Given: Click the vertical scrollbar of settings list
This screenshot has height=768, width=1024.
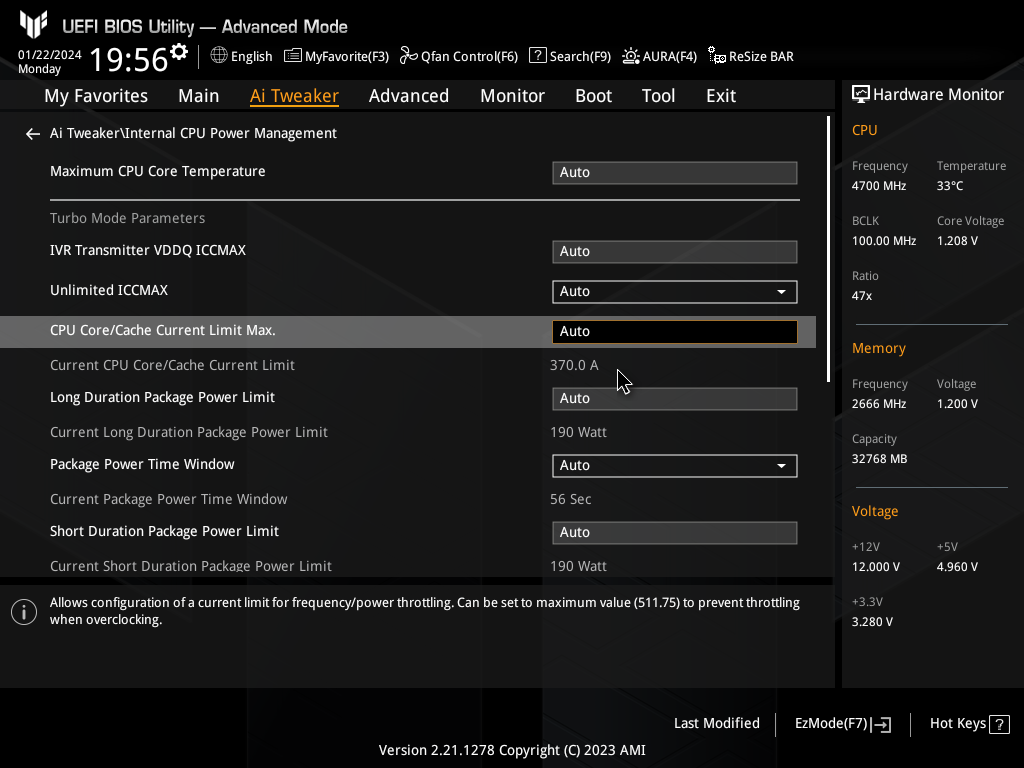Looking at the screenshot, I should tap(828, 250).
